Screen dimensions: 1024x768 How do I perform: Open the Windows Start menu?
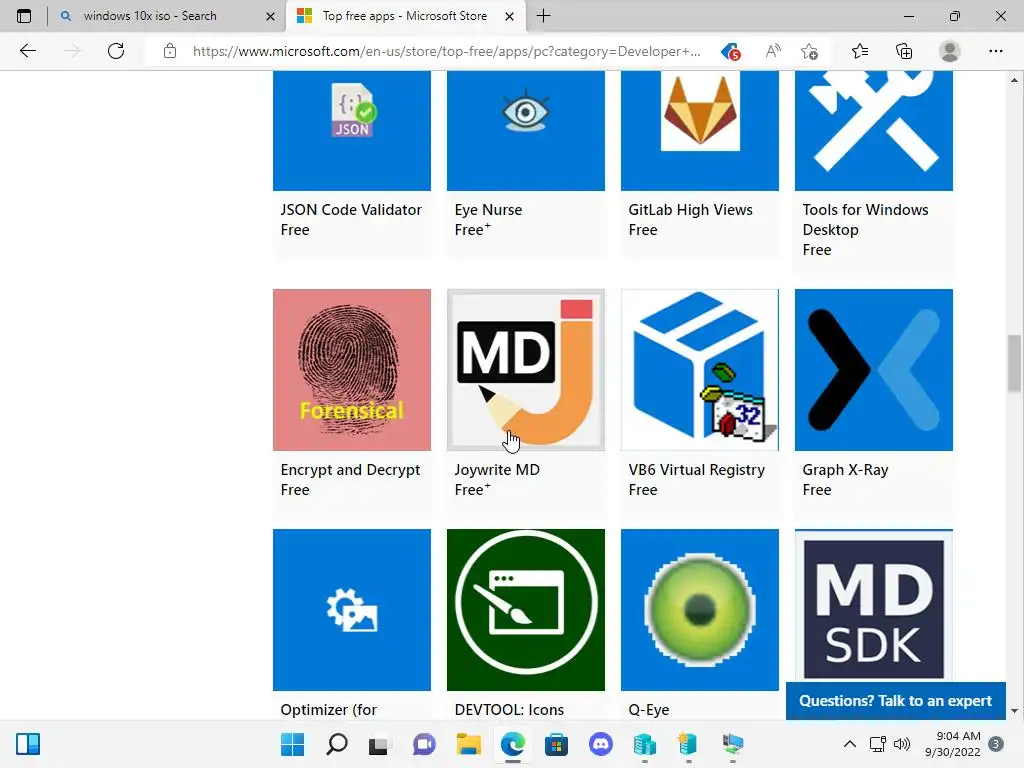point(292,744)
